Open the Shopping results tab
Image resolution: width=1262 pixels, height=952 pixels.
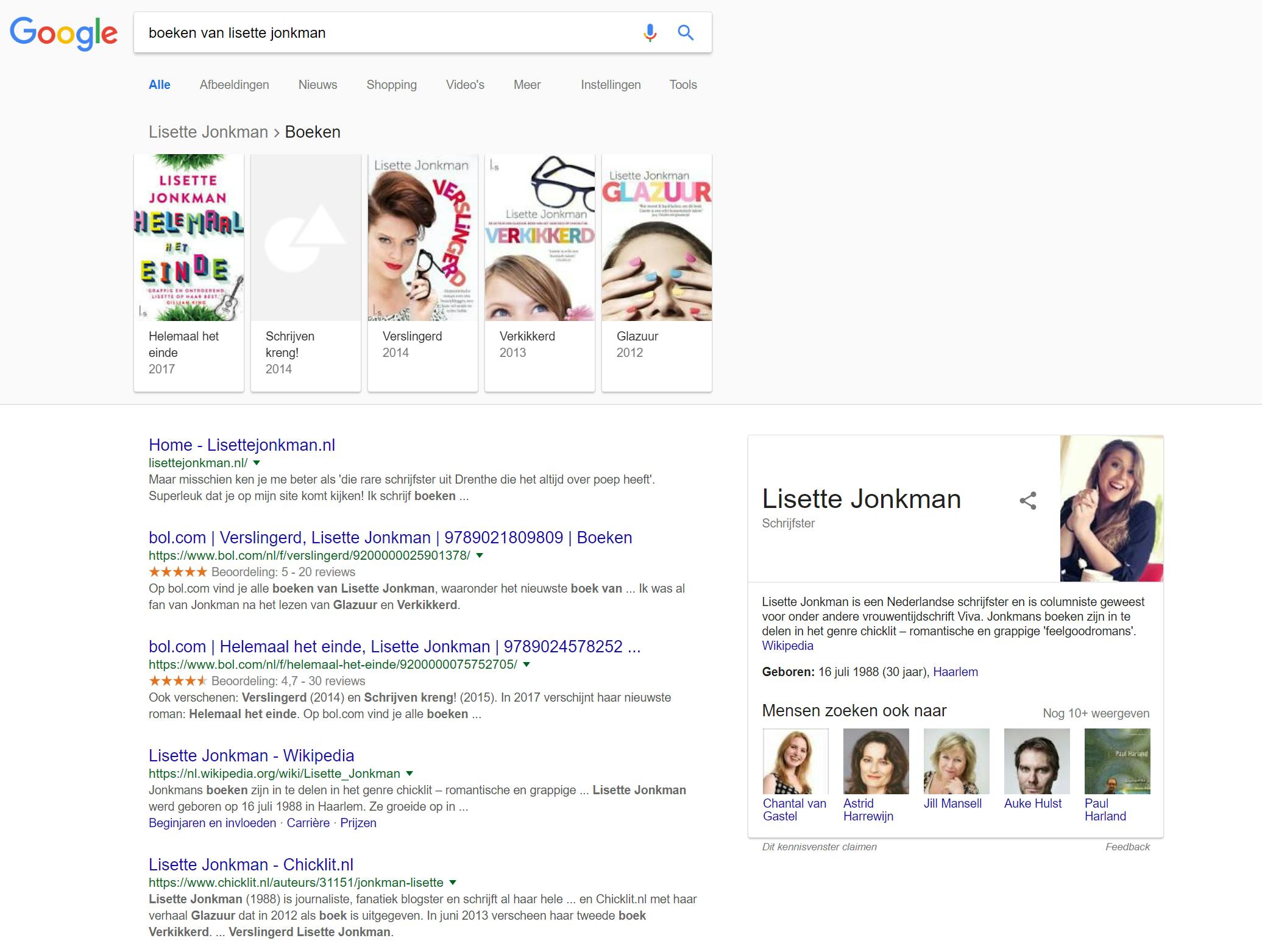[391, 85]
